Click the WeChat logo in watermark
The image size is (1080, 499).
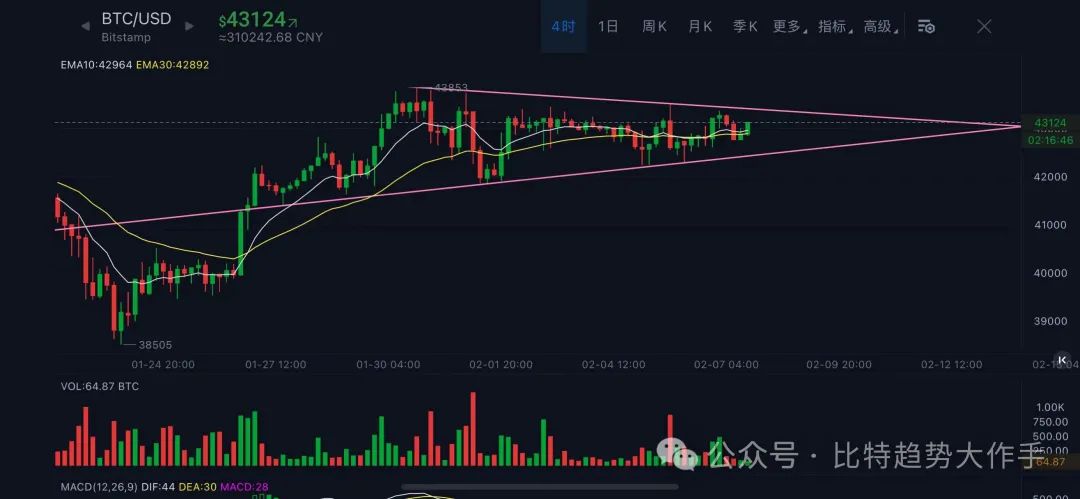tap(688, 455)
